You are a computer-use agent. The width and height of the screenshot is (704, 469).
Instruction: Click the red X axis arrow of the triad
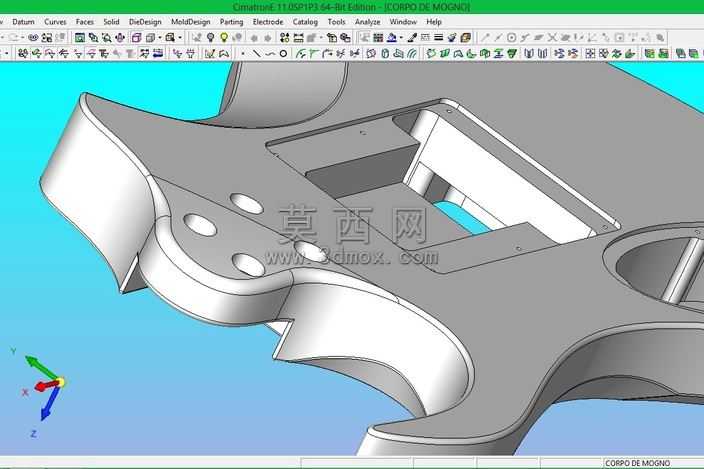pos(45,386)
